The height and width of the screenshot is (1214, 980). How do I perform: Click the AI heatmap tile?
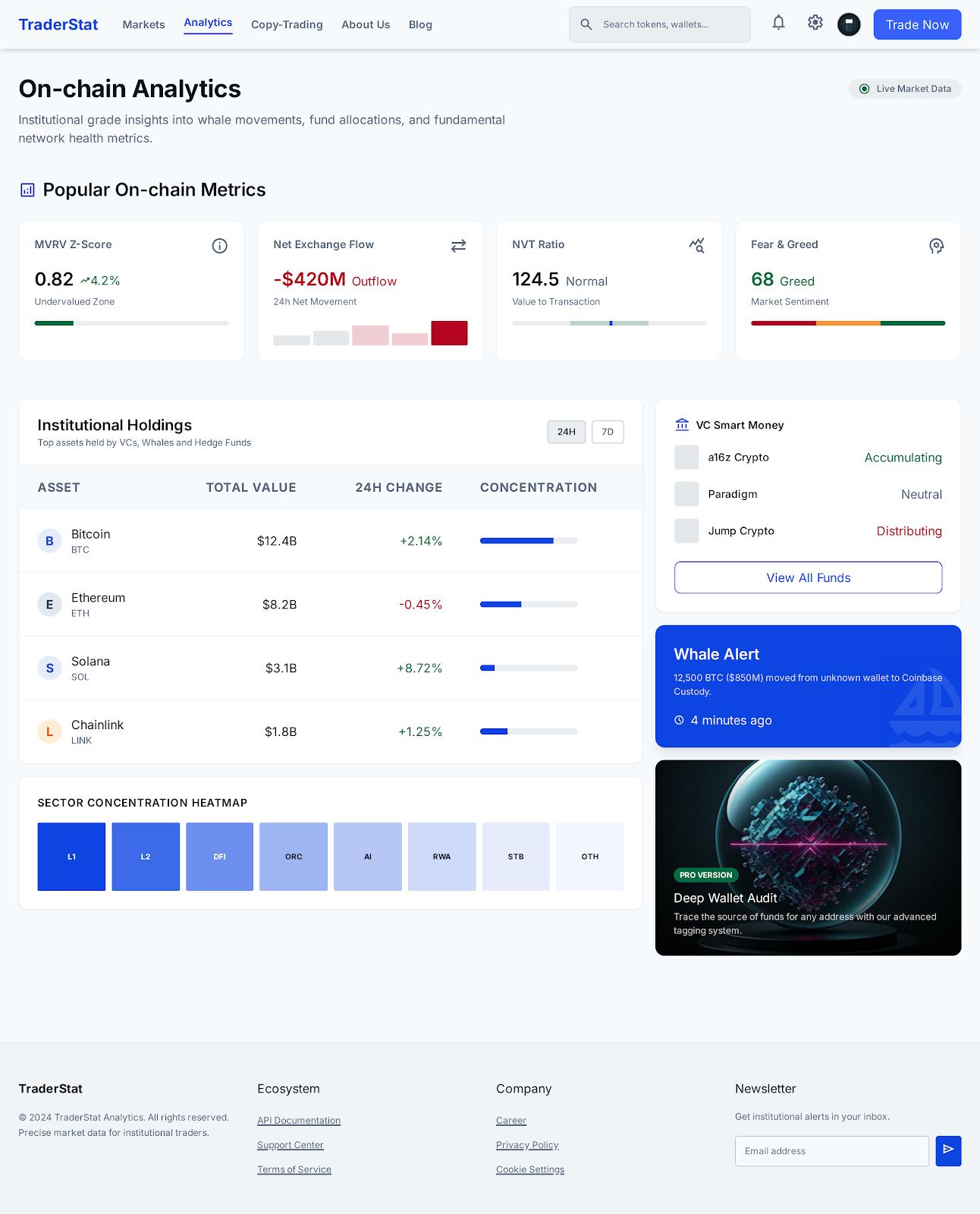point(368,857)
